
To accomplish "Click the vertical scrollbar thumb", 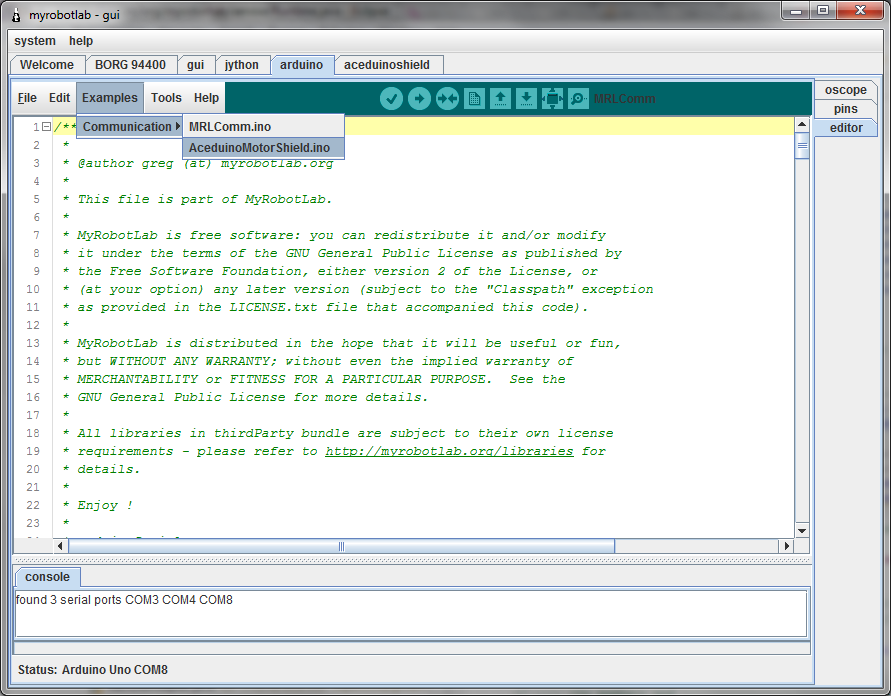I will (x=802, y=145).
